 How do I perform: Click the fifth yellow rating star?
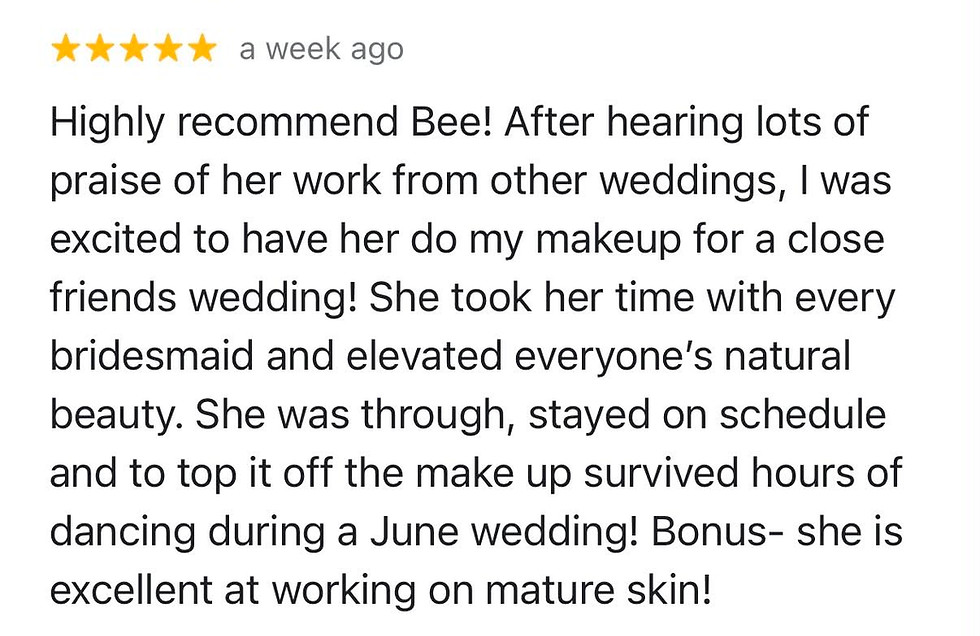(x=202, y=49)
